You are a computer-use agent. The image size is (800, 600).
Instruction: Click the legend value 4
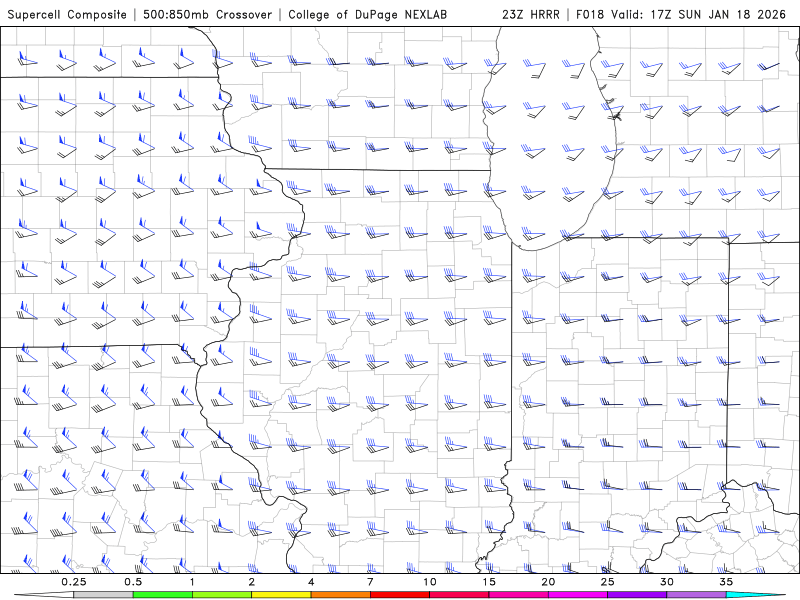(x=311, y=582)
